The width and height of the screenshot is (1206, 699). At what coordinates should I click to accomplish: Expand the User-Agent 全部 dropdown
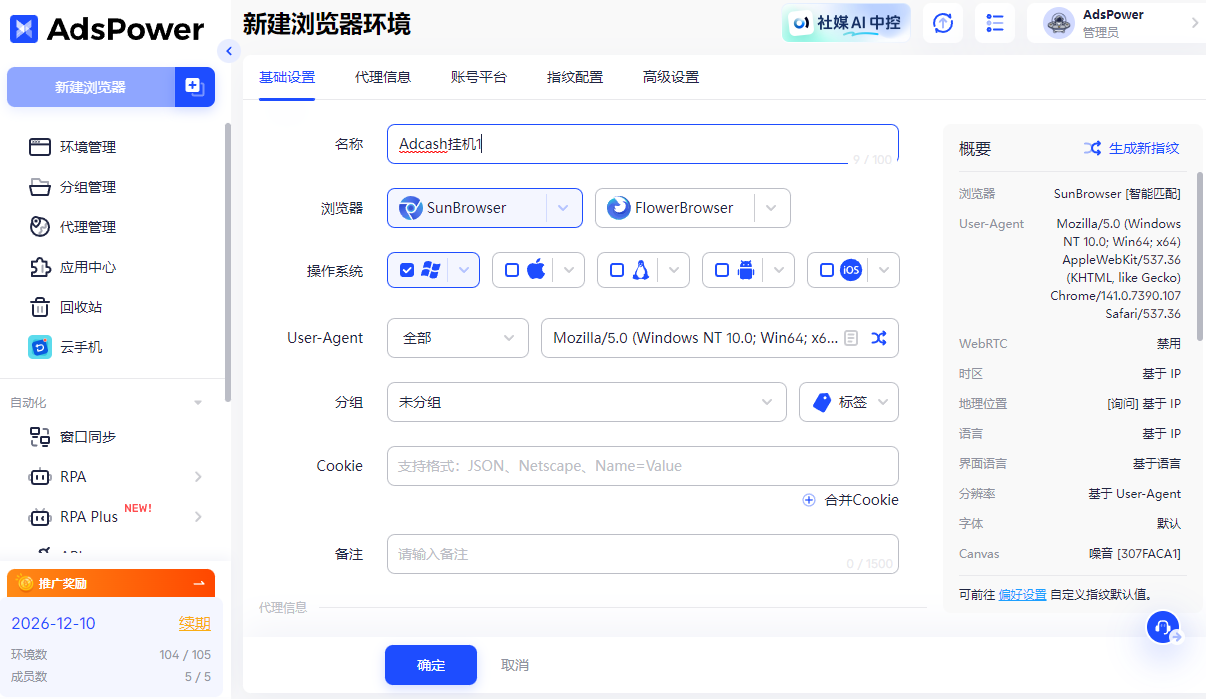point(457,338)
